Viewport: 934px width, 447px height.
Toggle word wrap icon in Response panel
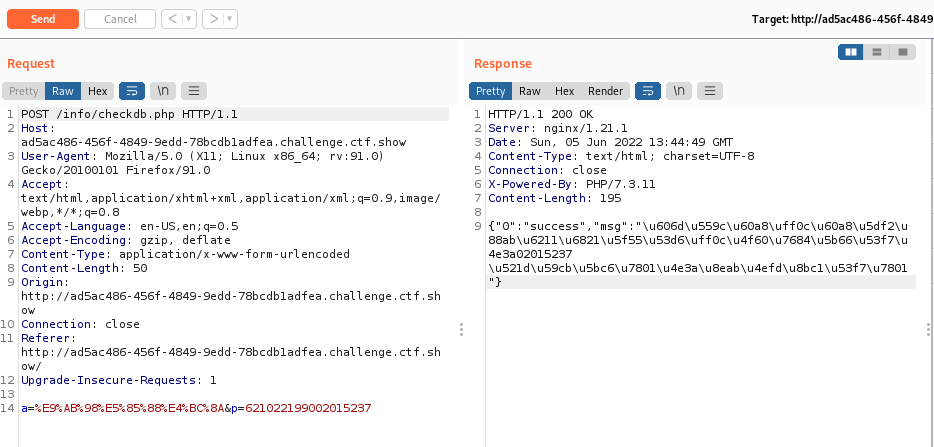click(648, 91)
